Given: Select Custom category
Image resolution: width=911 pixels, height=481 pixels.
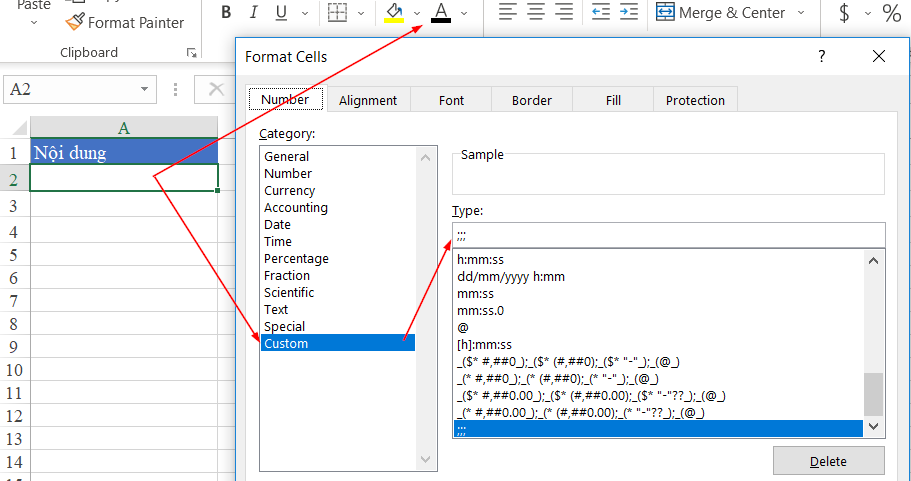Looking at the screenshot, I should (338, 343).
